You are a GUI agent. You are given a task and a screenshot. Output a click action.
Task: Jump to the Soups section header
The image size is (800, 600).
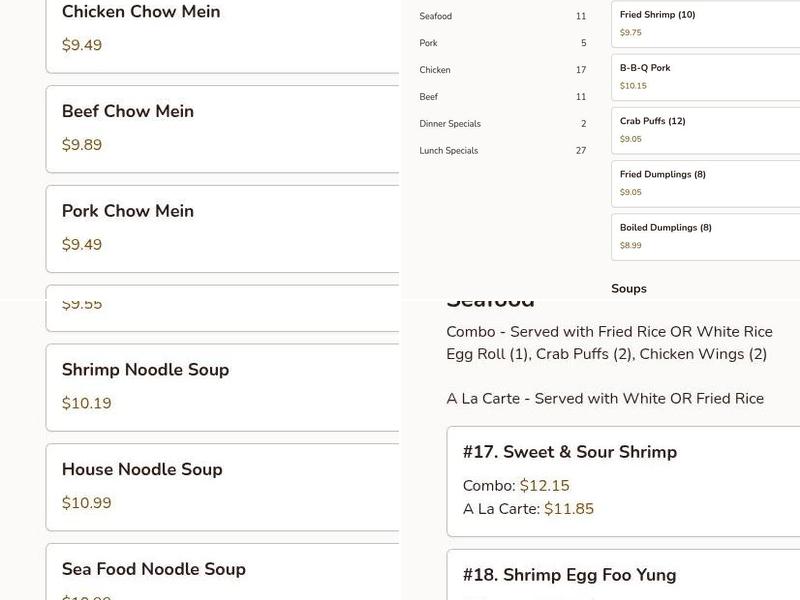pyautogui.click(x=629, y=288)
